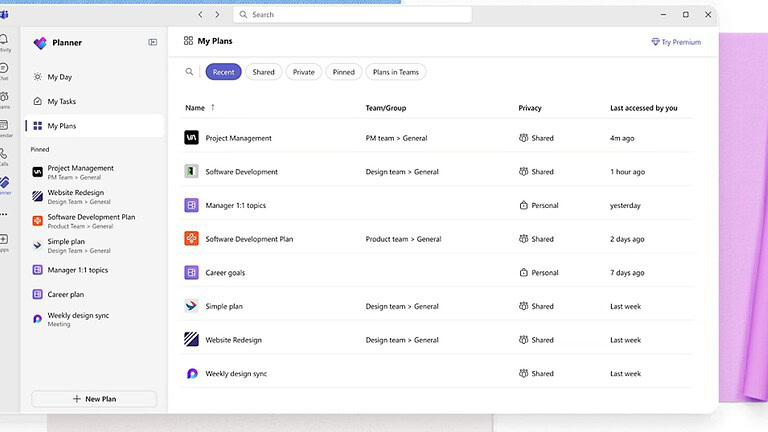Open Project Management row name
Viewport: 768px width, 432px height.
(239, 138)
